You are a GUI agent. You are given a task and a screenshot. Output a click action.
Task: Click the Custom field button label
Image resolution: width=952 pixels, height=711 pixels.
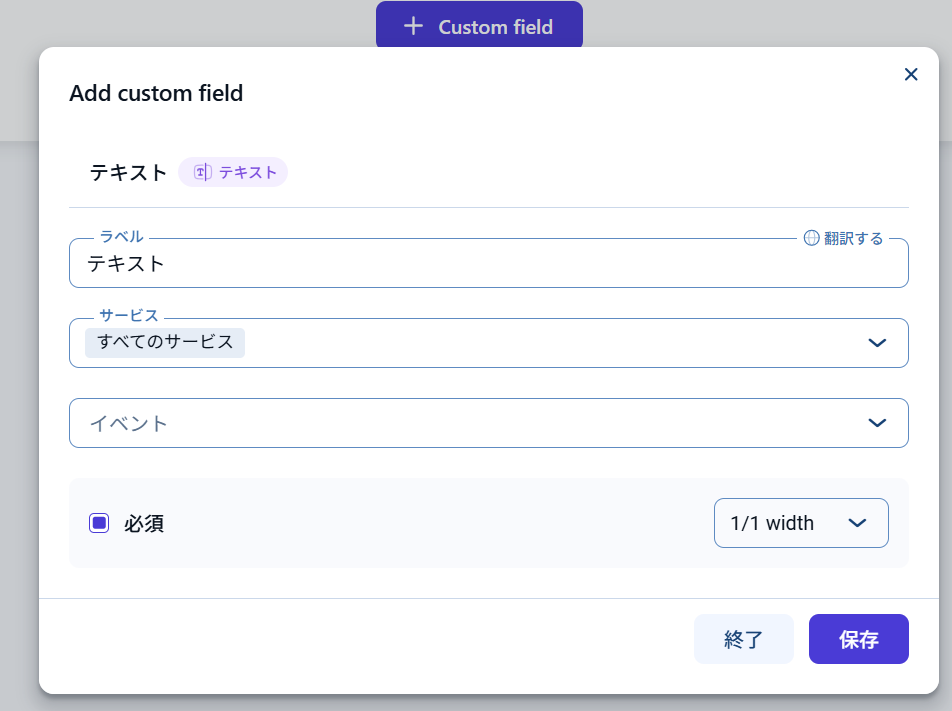click(495, 27)
